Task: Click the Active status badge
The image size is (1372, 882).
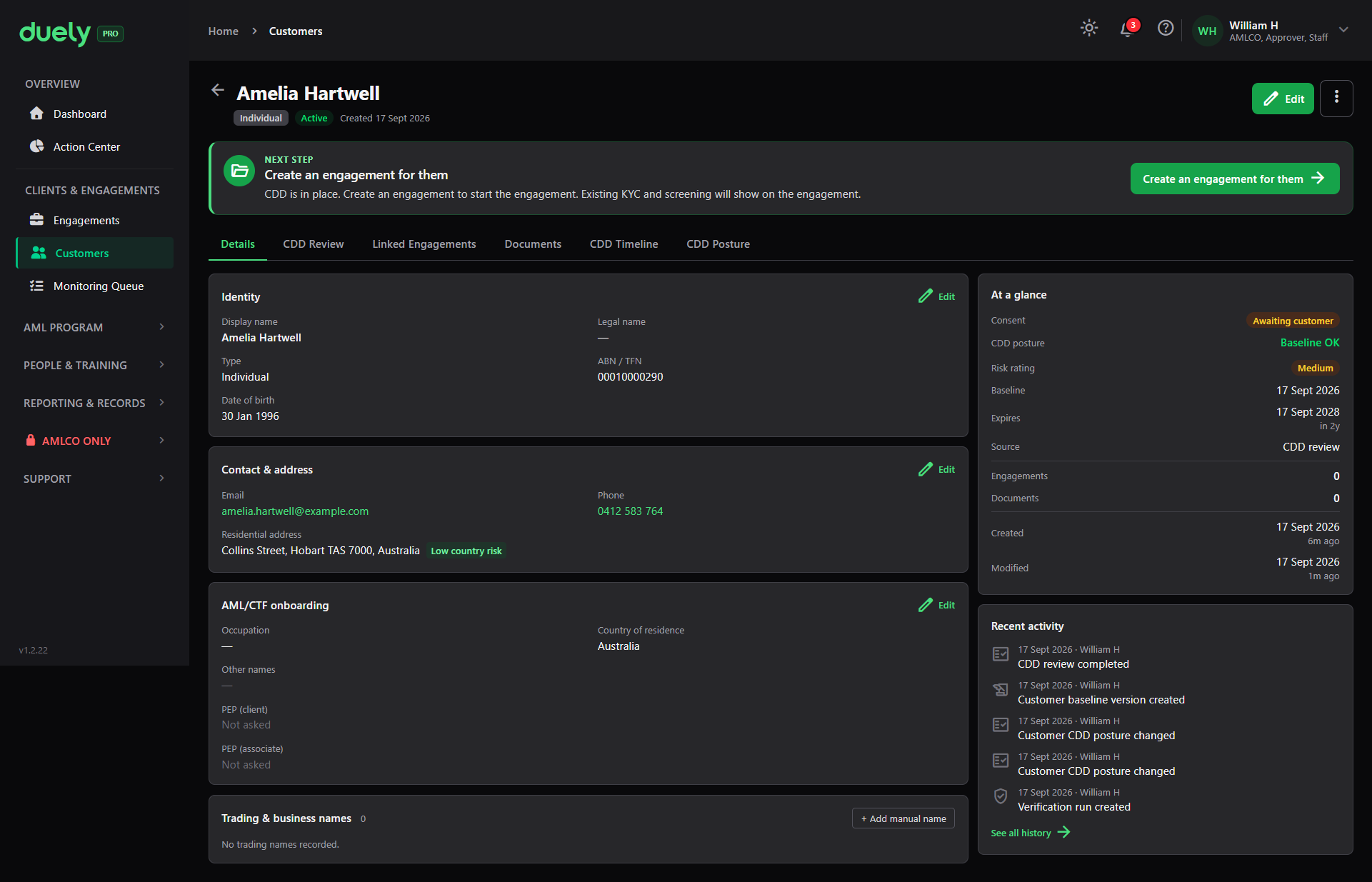Action: [x=314, y=119]
